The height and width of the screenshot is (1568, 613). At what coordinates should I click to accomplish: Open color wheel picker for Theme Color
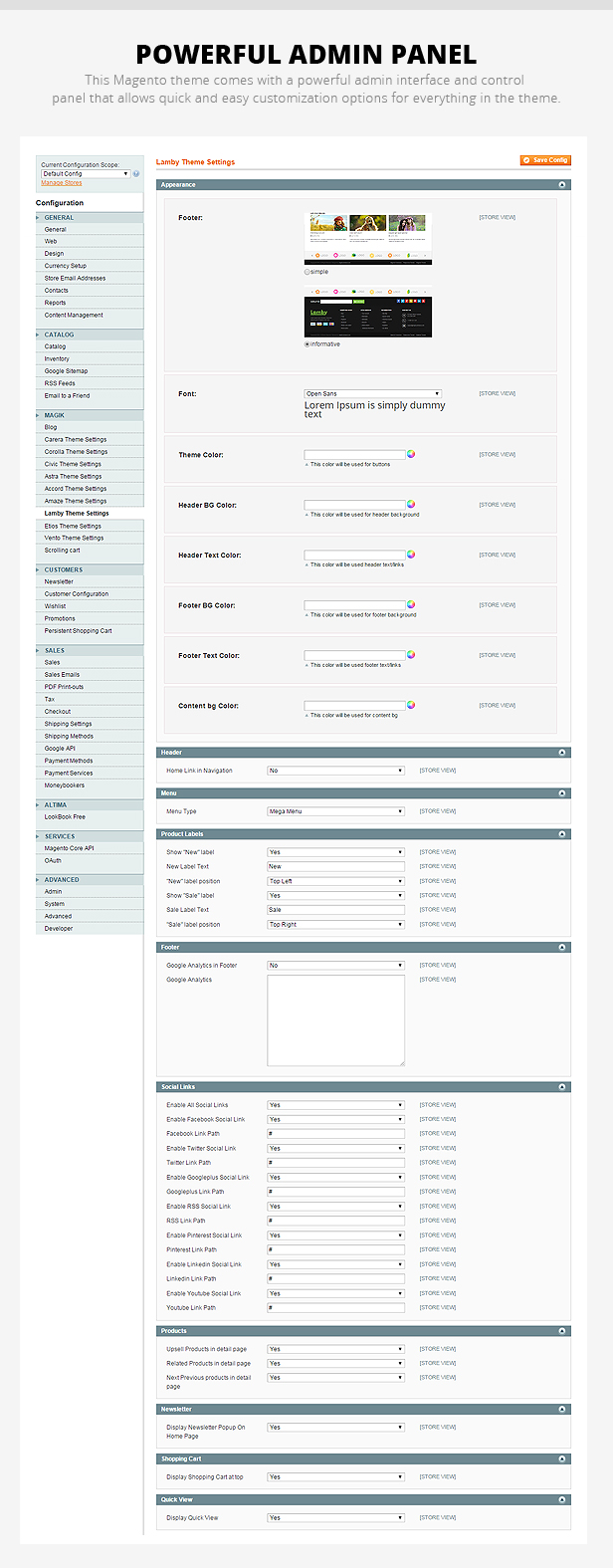tap(411, 454)
